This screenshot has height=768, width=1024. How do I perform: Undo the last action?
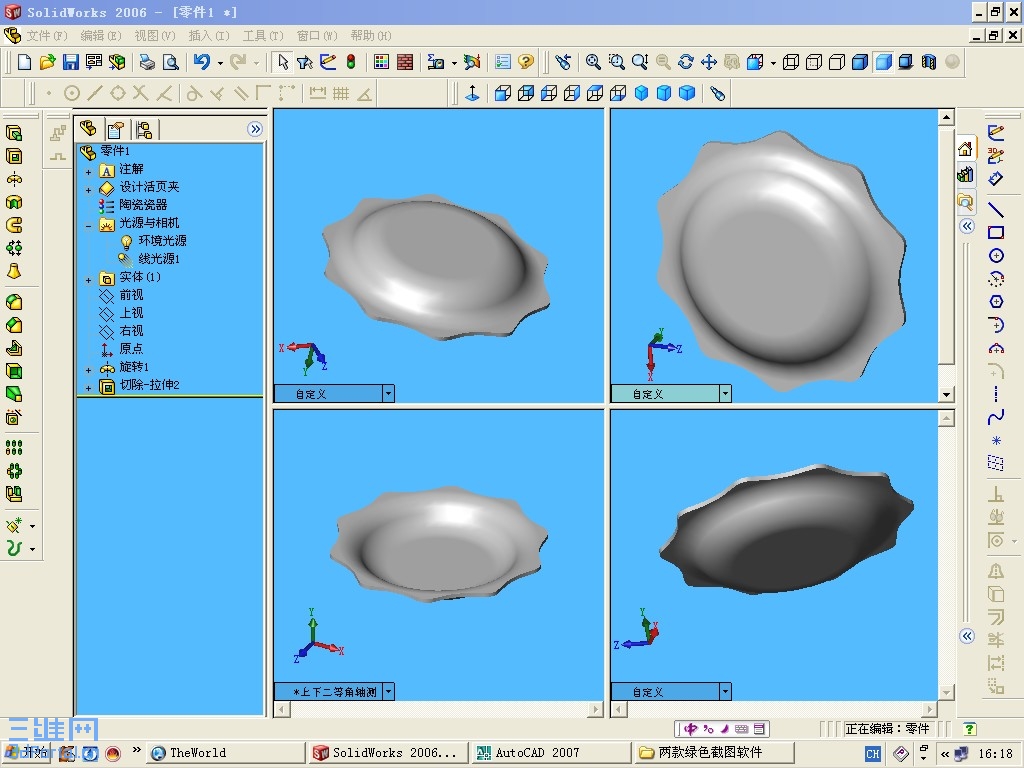point(202,62)
